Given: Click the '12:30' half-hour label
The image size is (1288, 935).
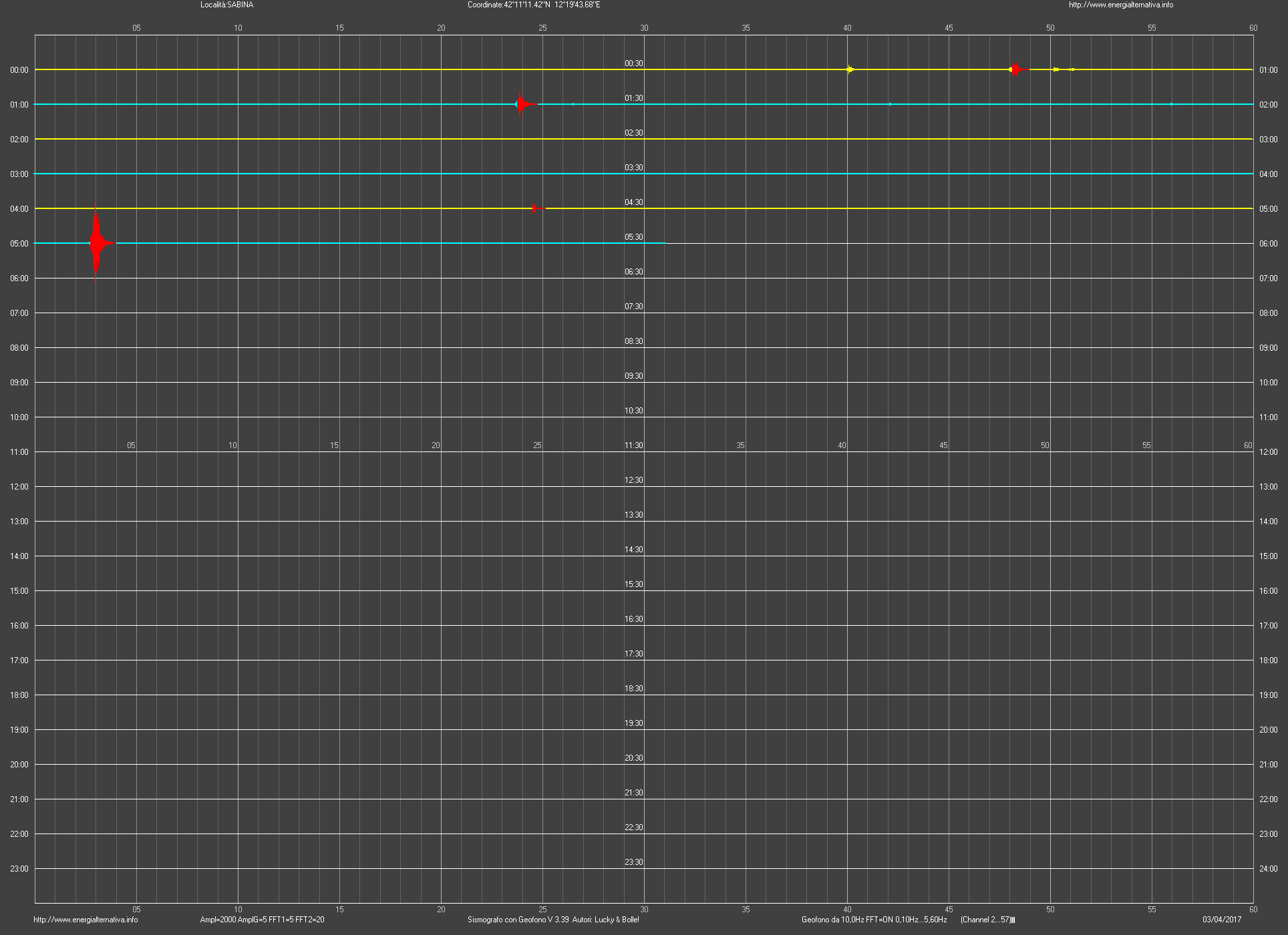Looking at the screenshot, I should [x=634, y=480].
